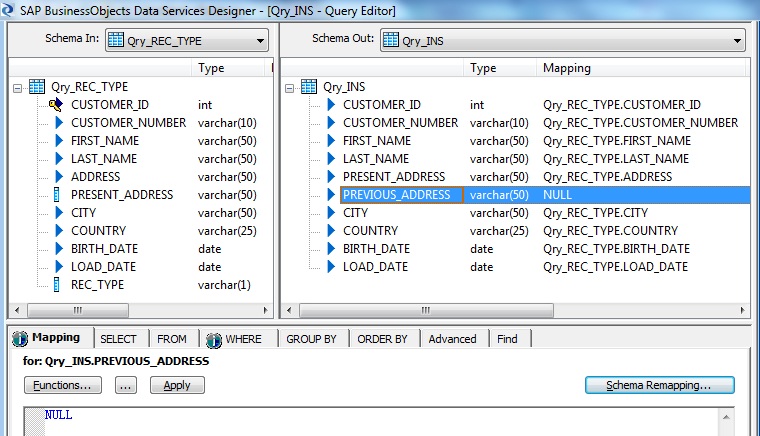Click the varchar(1) type of REC_TYPE
This screenshot has height=436, width=760.
pyautogui.click(x=224, y=285)
